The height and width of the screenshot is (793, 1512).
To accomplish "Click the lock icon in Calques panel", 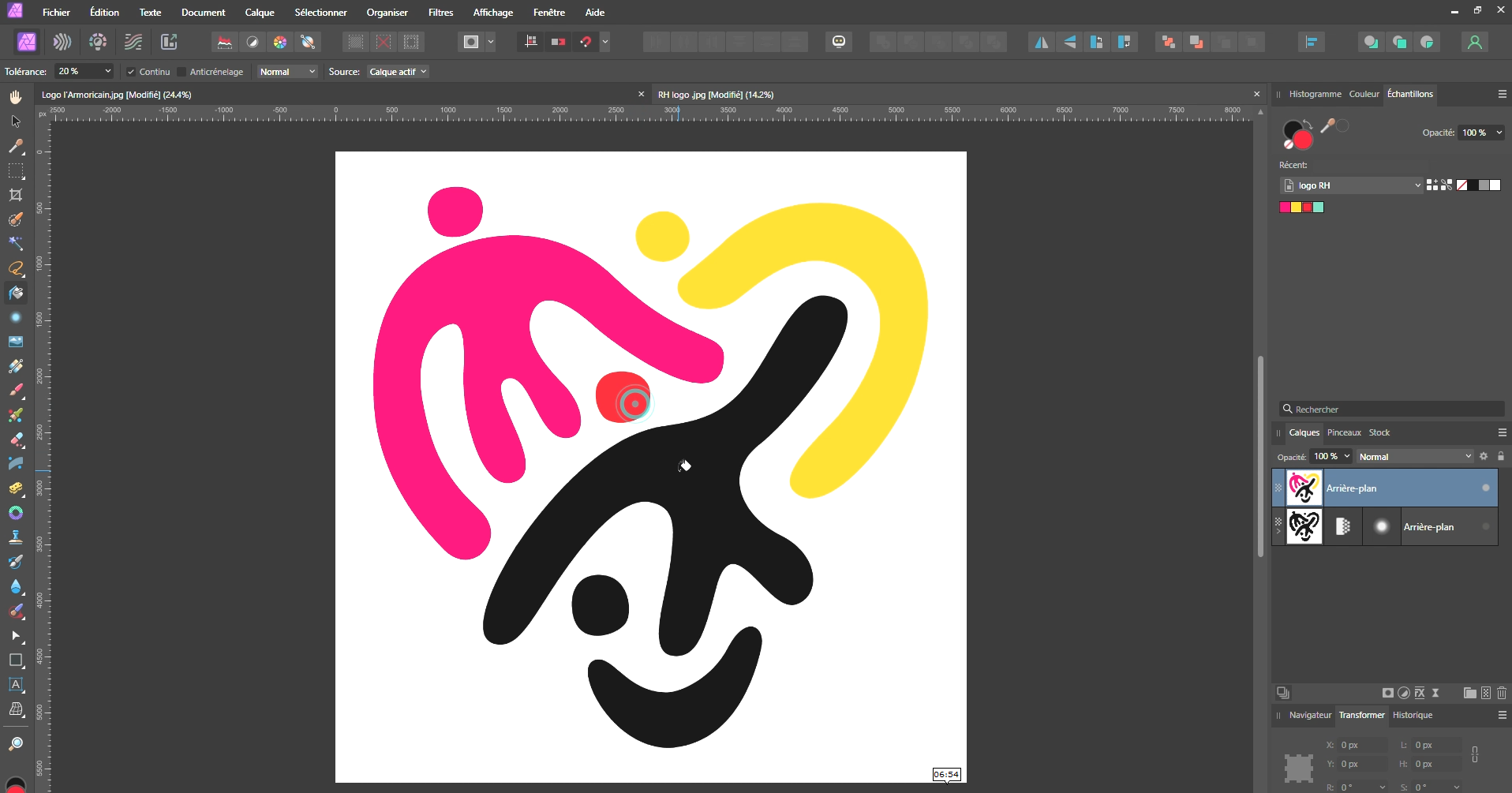I will point(1501,456).
